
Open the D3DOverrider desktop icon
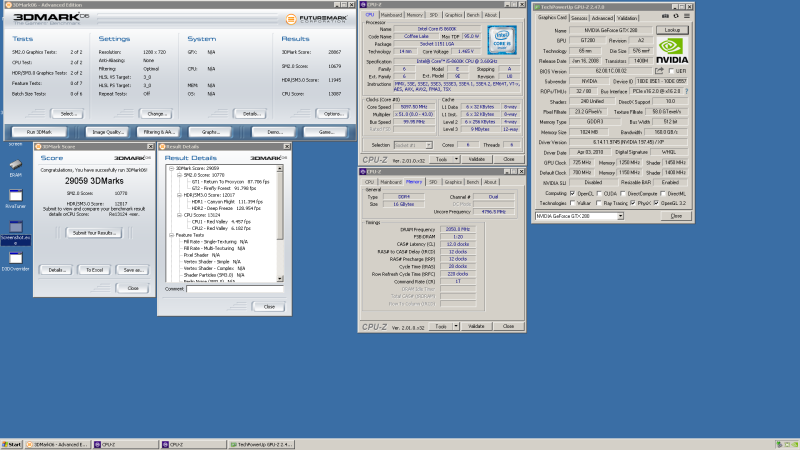coord(15,258)
